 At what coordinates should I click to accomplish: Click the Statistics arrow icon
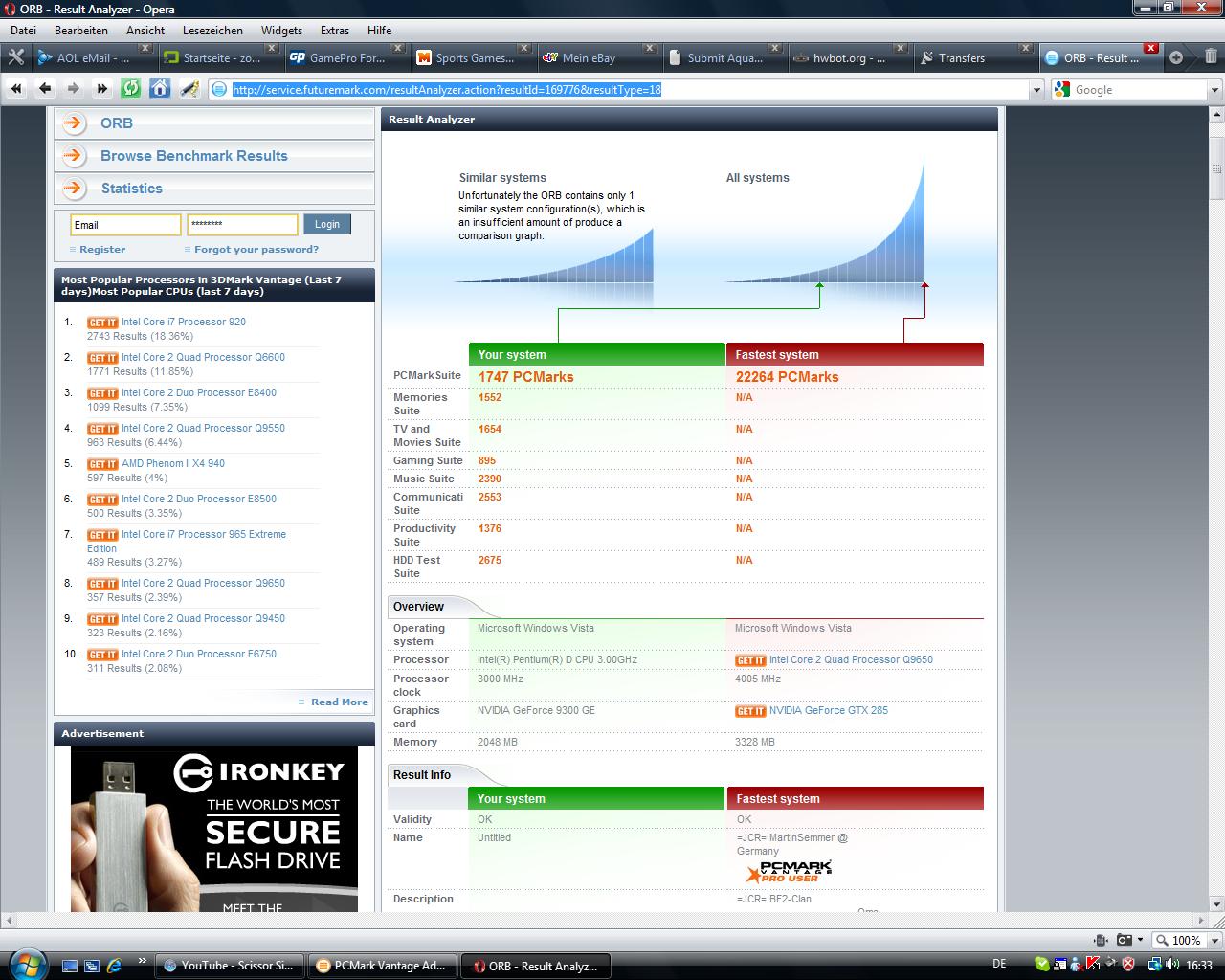73,188
